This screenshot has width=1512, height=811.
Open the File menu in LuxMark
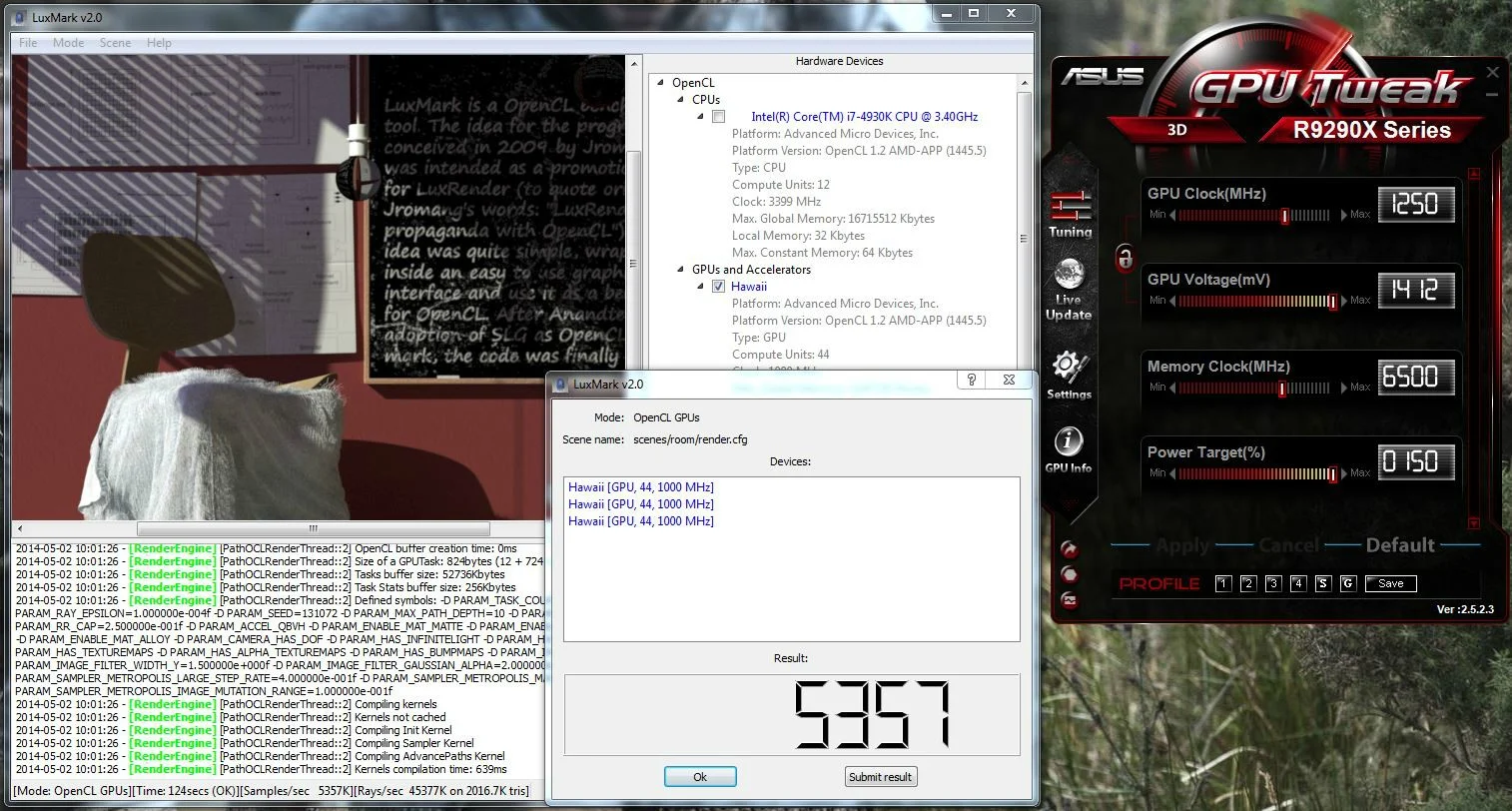(28, 43)
